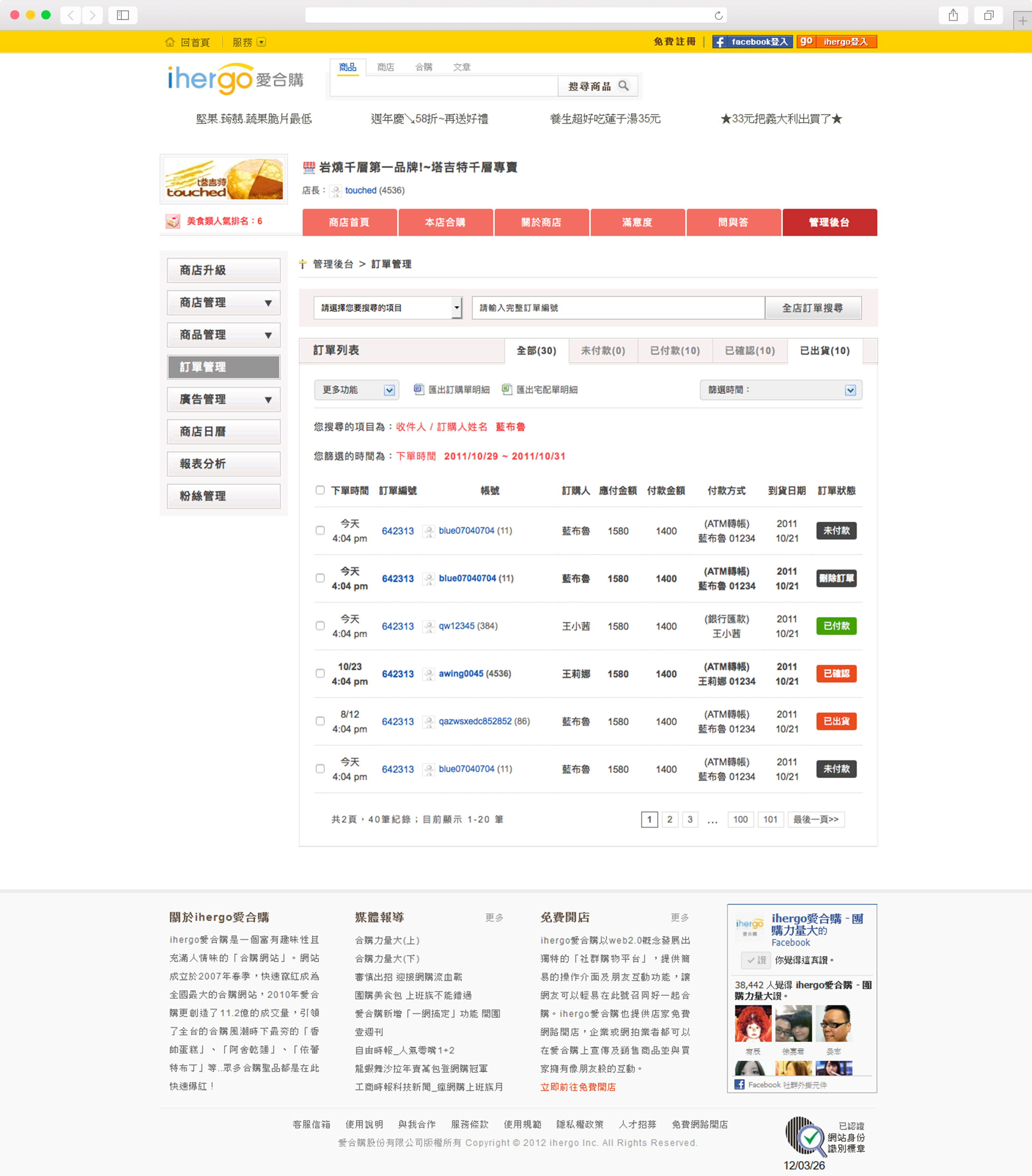Screen dimensions: 1032x1176
Task: Tick the checkbox for awing0045 order row
Action: pyautogui.click(x=320, y=673)
